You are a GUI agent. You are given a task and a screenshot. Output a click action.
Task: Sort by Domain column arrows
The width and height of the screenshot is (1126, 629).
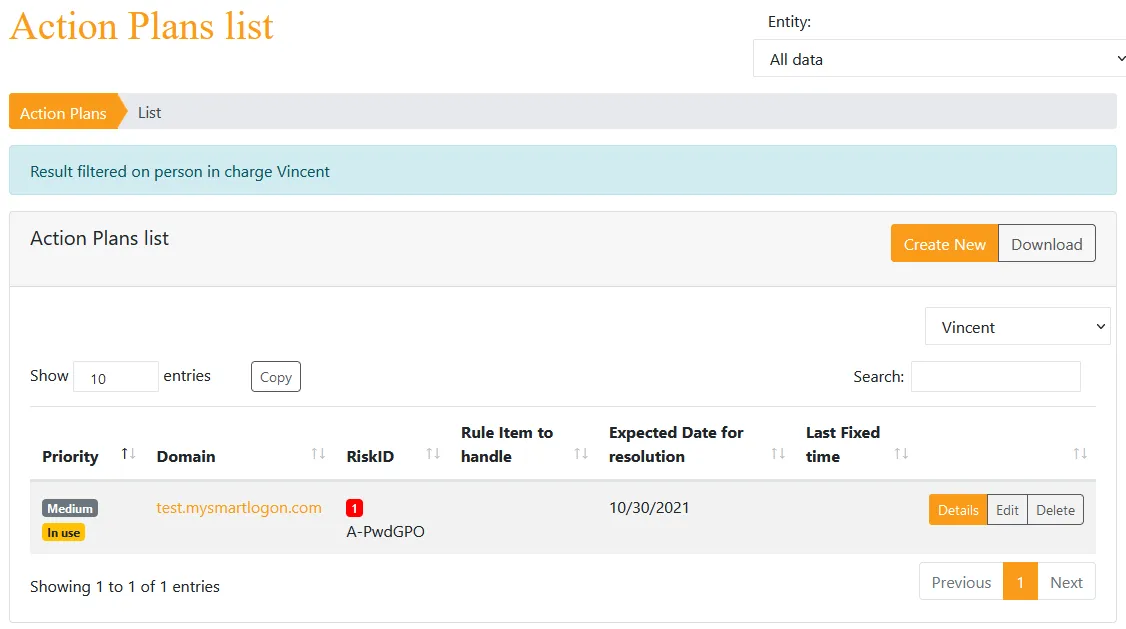click(318, 454)
